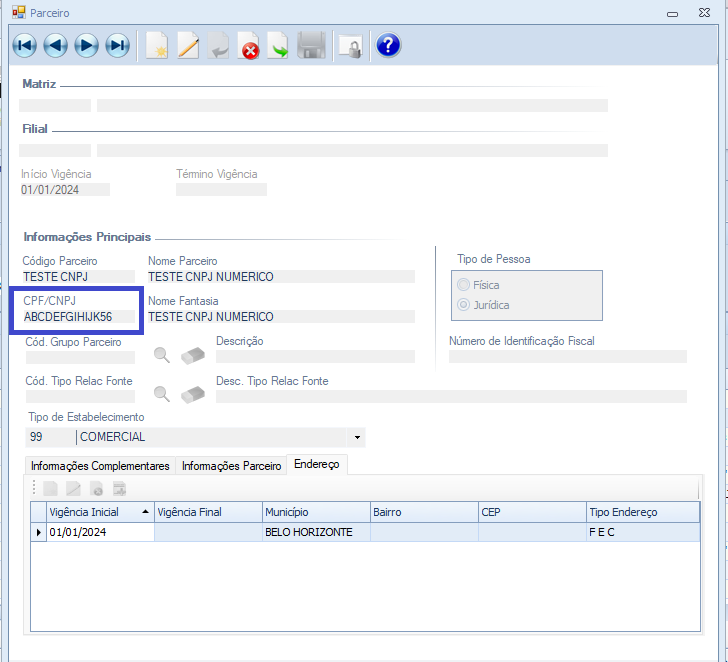
Task: Open help with the question mark icon
Action: click(x=388, y=45)
